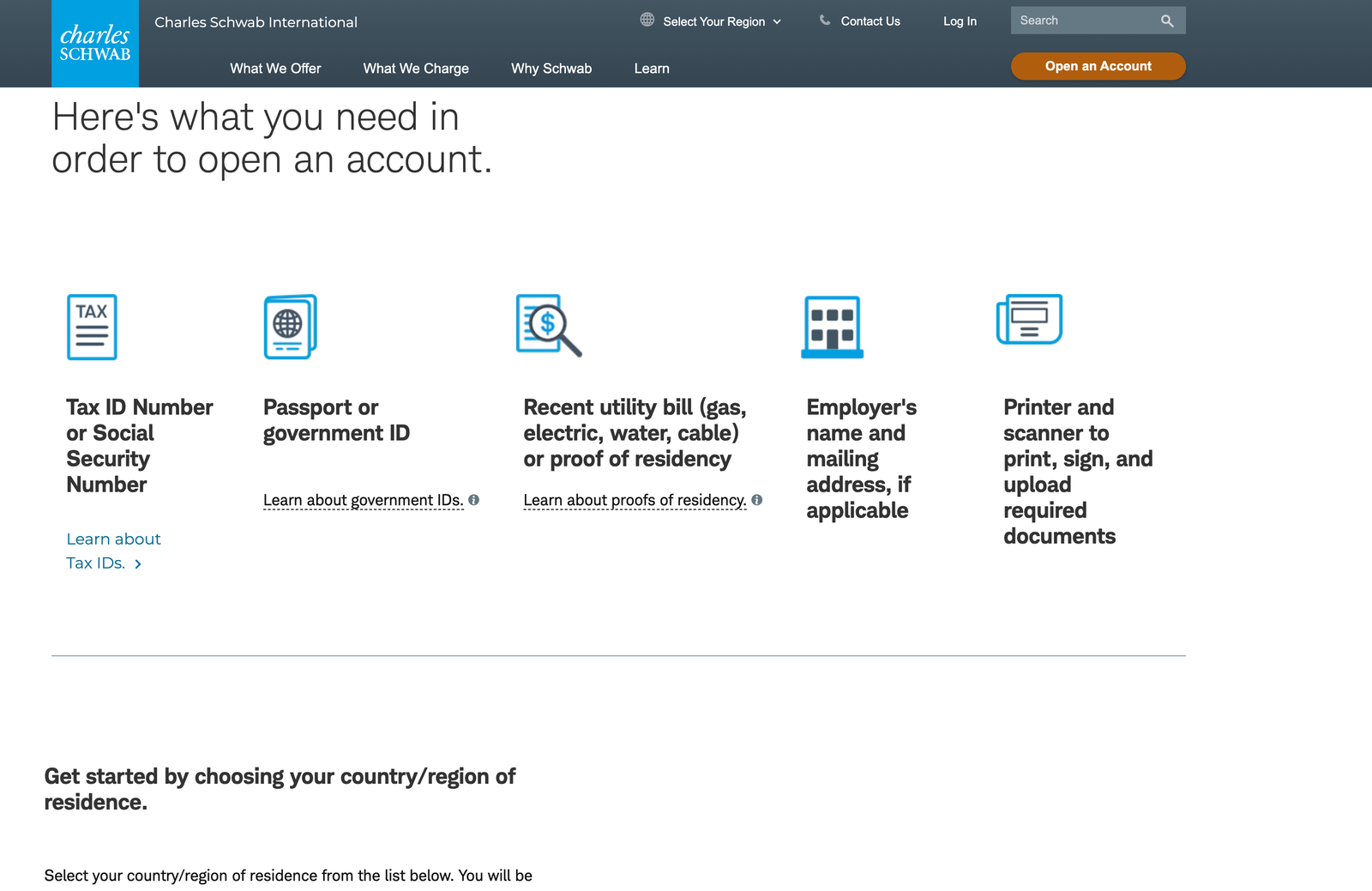Image resolution: width=1372 pixels, height=891 pixels.
Task: Open the Learn menu
Action: 652,69
